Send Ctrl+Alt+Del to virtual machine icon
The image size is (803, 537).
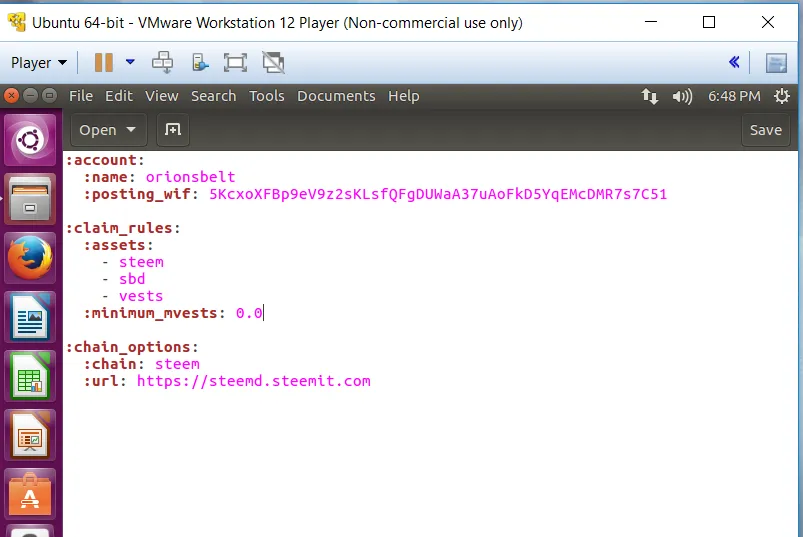[163, 62]
